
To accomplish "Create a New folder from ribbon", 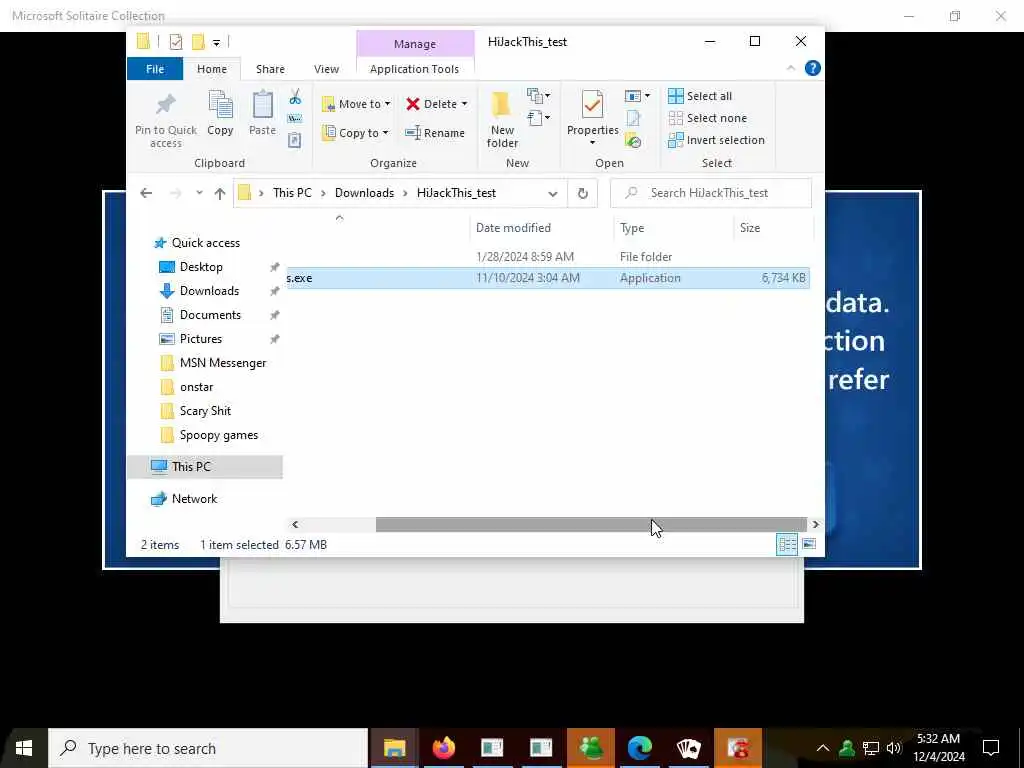I will (x=502, y=120).
